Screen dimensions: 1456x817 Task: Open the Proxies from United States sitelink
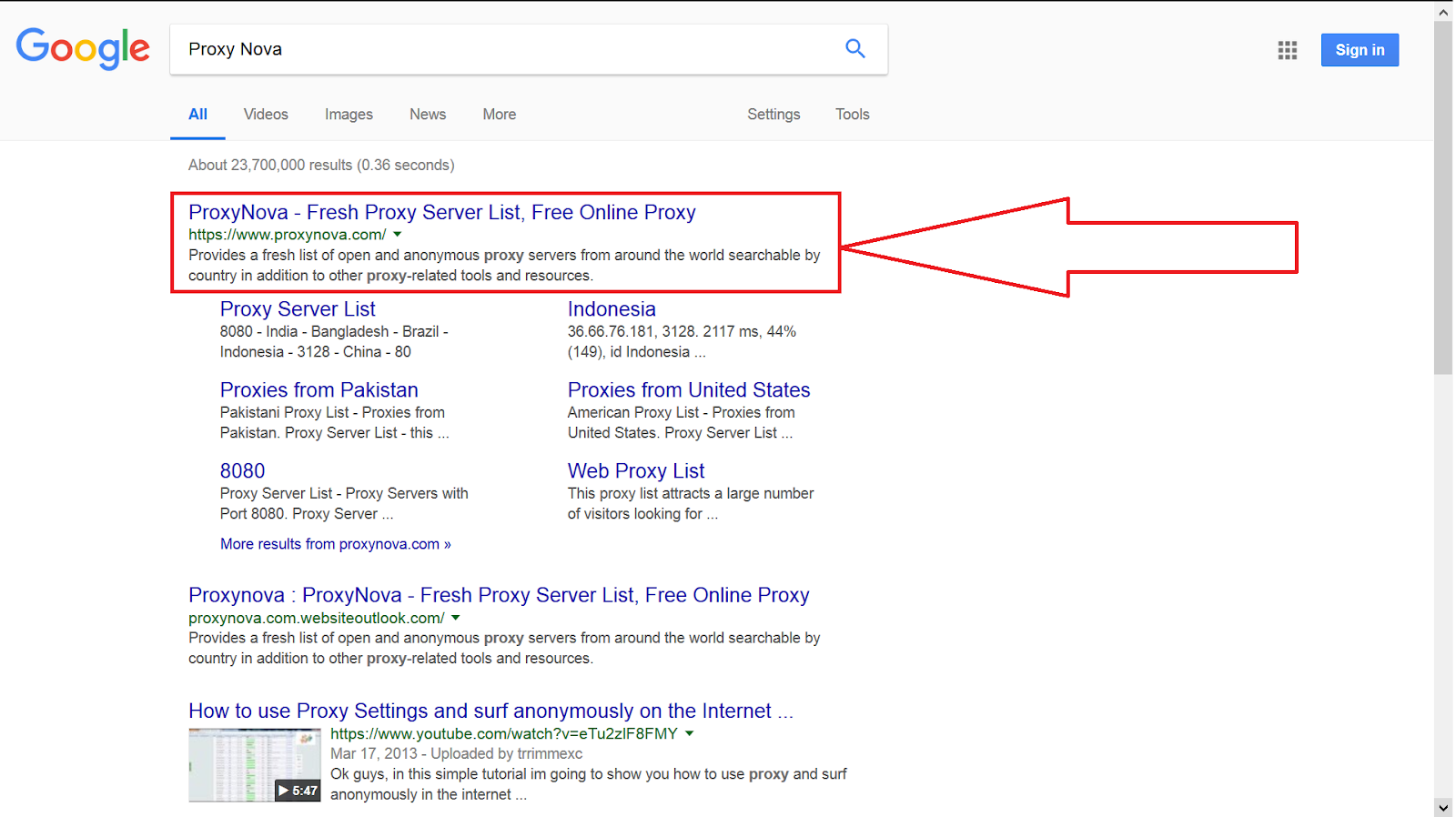point(689,390)
